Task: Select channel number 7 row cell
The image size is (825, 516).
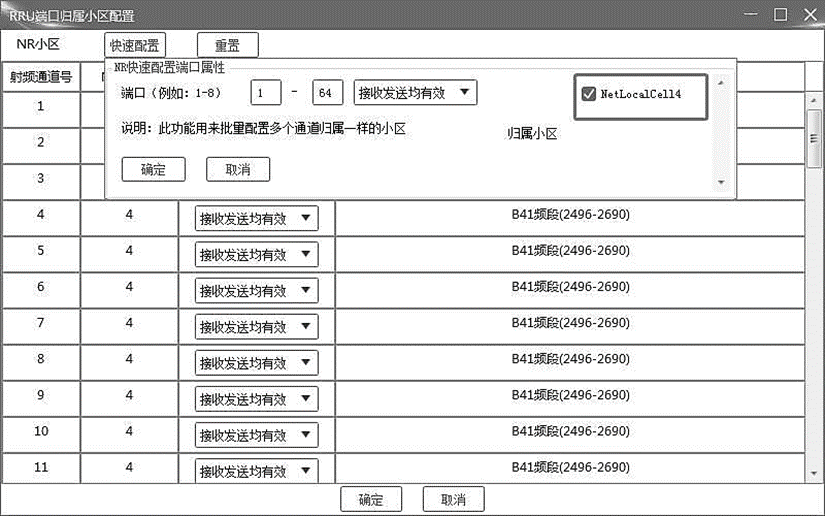Action: point(41,326)
